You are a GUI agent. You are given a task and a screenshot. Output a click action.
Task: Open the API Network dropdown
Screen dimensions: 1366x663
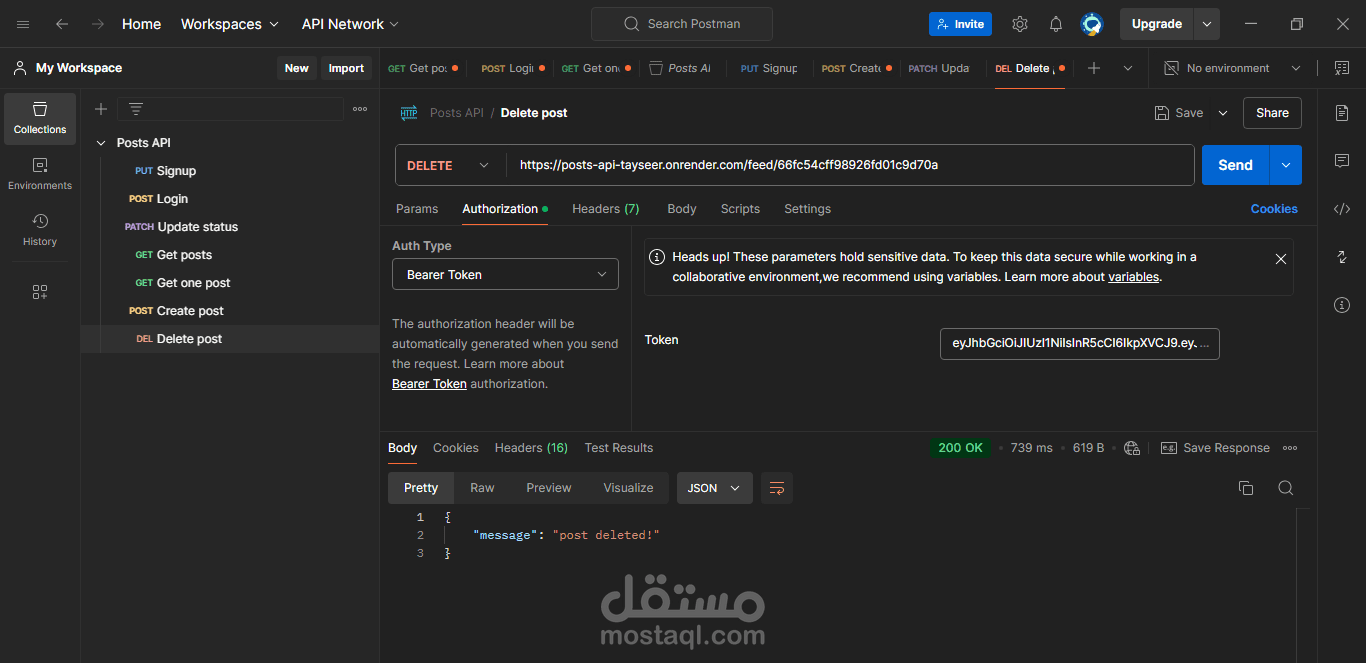350,24
